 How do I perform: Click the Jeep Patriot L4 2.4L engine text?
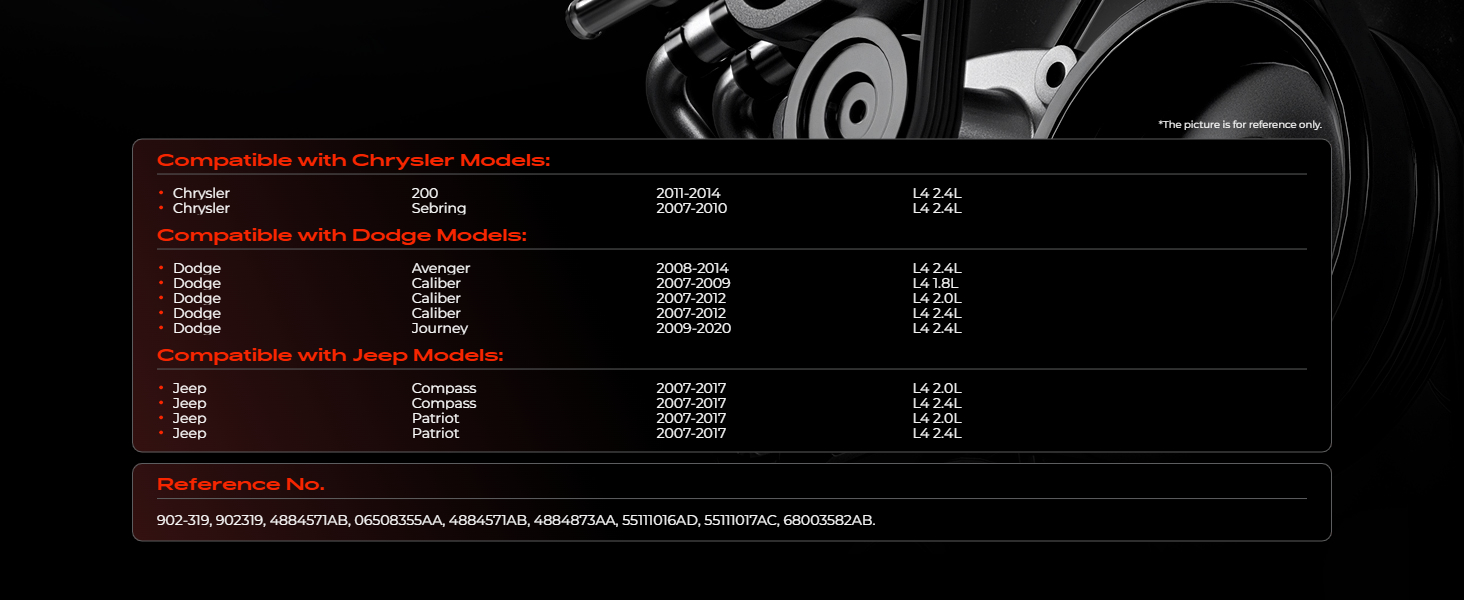[937, 433]
